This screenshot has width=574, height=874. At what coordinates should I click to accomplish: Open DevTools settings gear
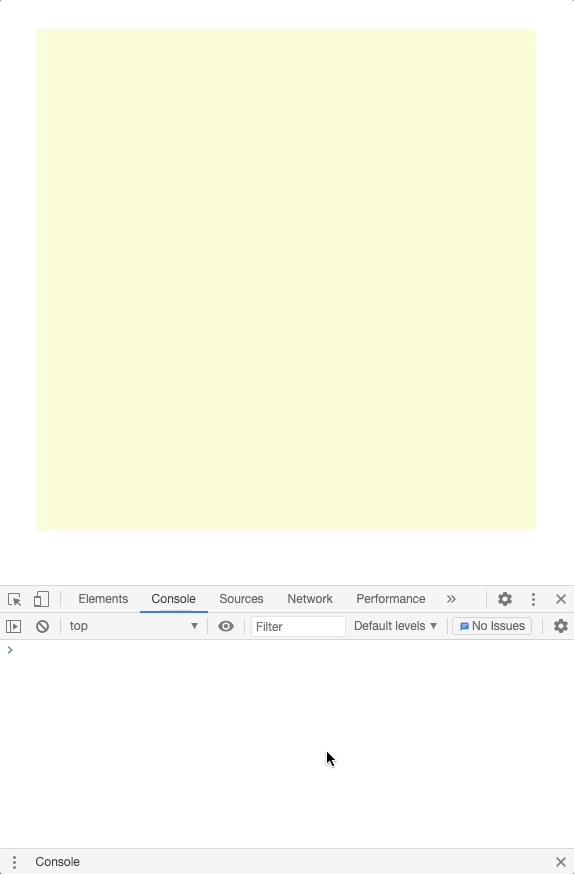pyautogui.click(x=505, y=599)
